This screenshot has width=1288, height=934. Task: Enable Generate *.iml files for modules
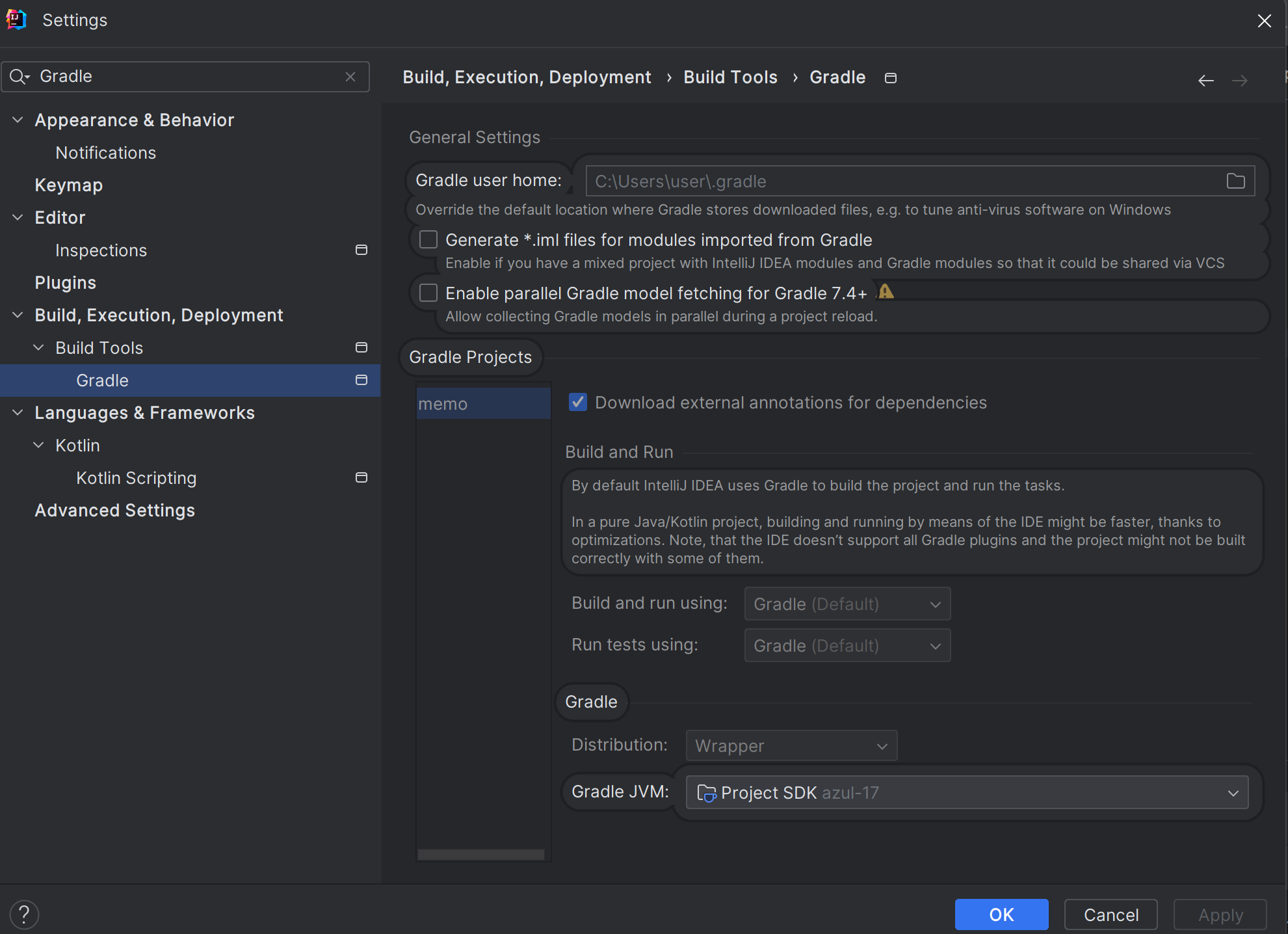[428, 239]
